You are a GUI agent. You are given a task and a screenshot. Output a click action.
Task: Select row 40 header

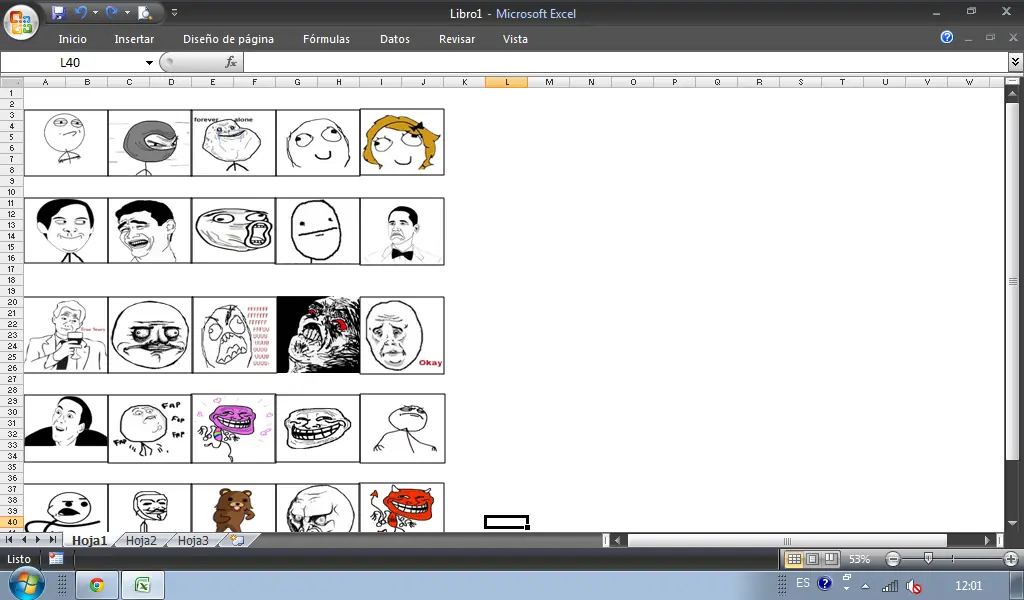coord(12,522)
